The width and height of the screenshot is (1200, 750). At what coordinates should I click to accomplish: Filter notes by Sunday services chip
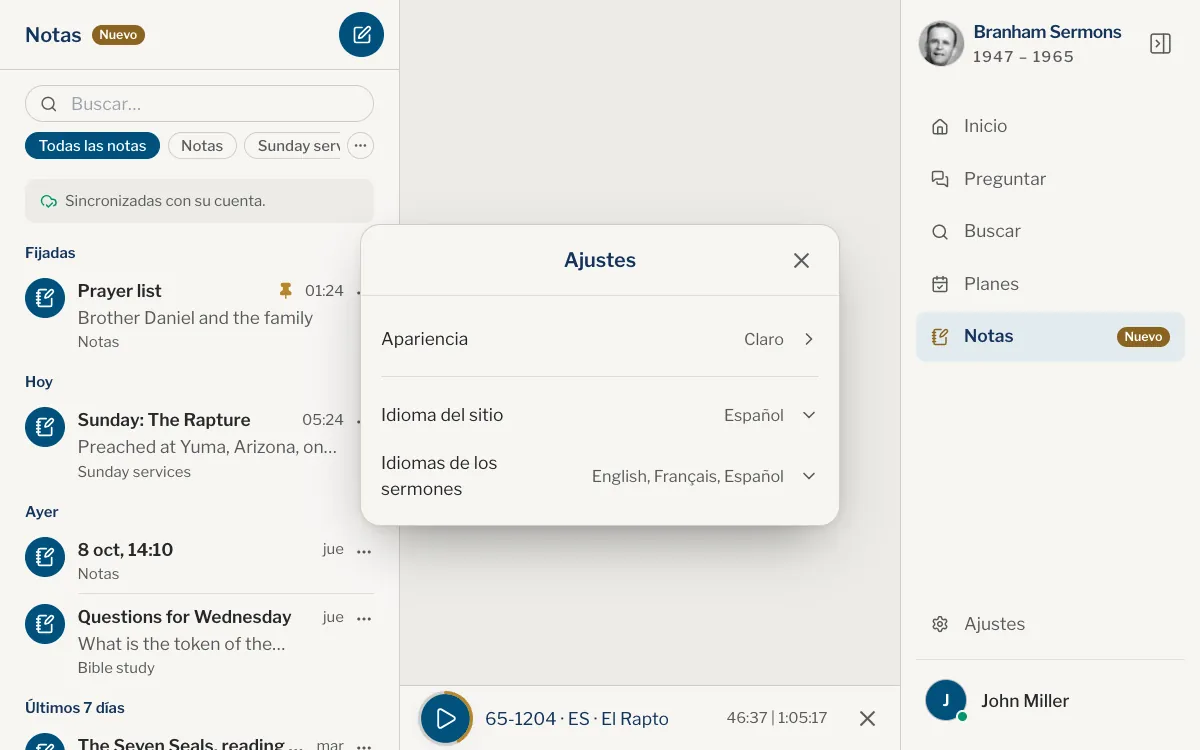[x=292, y=146]
